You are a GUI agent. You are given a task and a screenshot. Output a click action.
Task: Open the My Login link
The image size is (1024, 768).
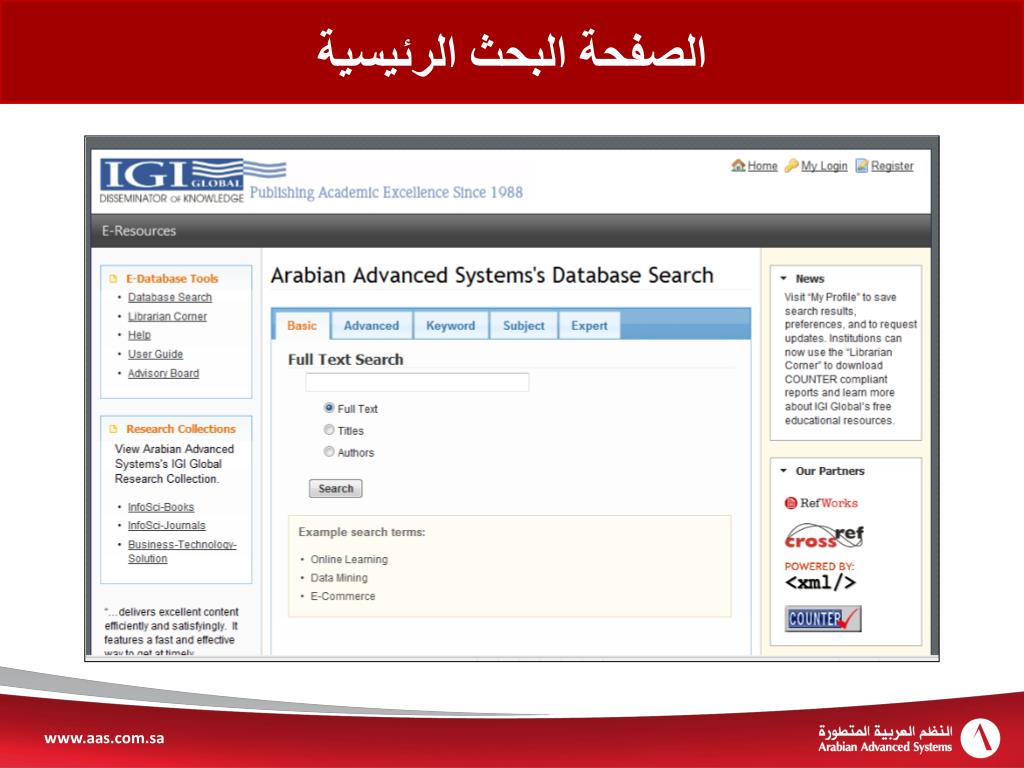point(824,166)
